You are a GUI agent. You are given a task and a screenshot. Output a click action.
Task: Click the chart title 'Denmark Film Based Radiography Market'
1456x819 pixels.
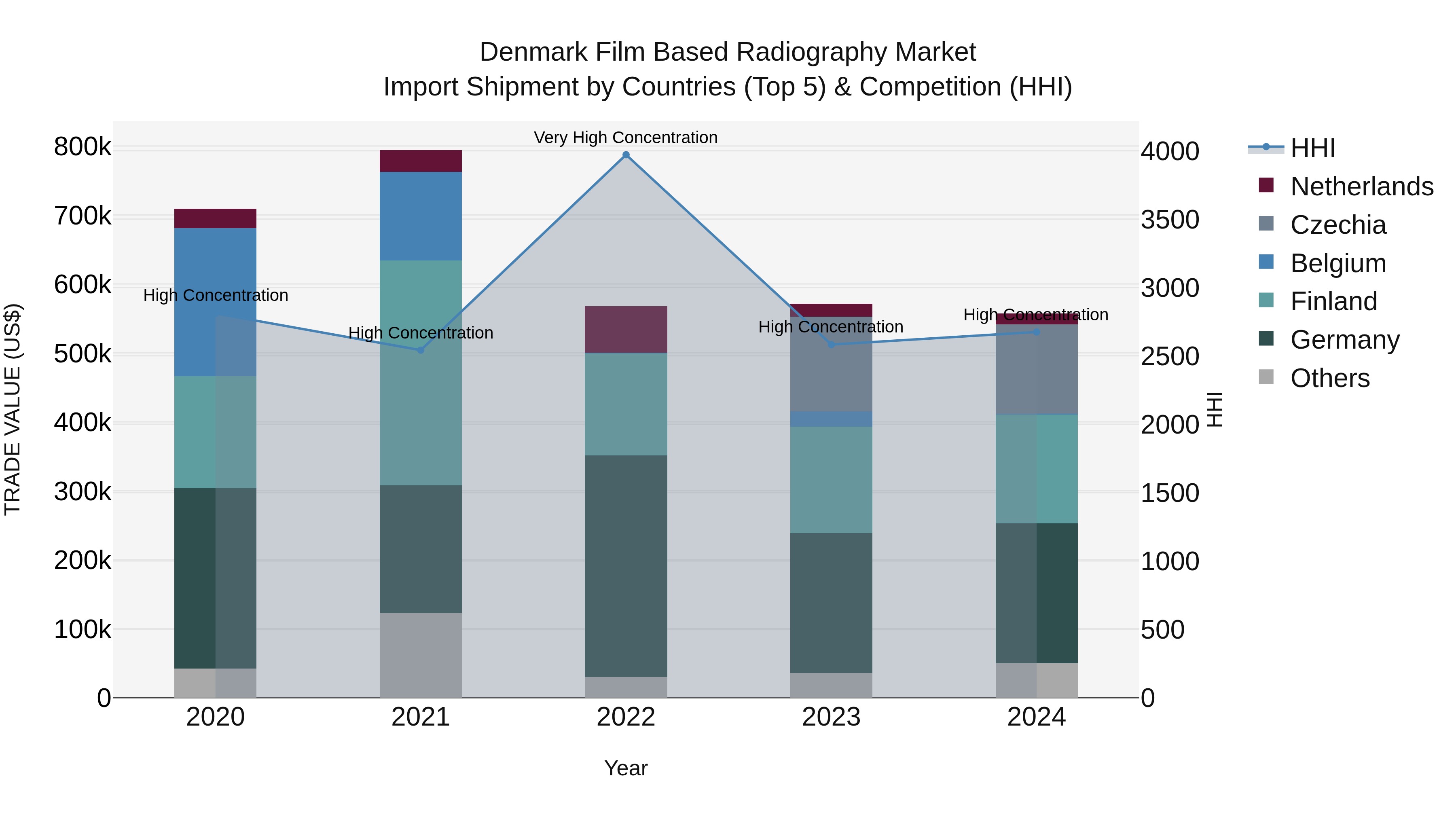[728, 52]
